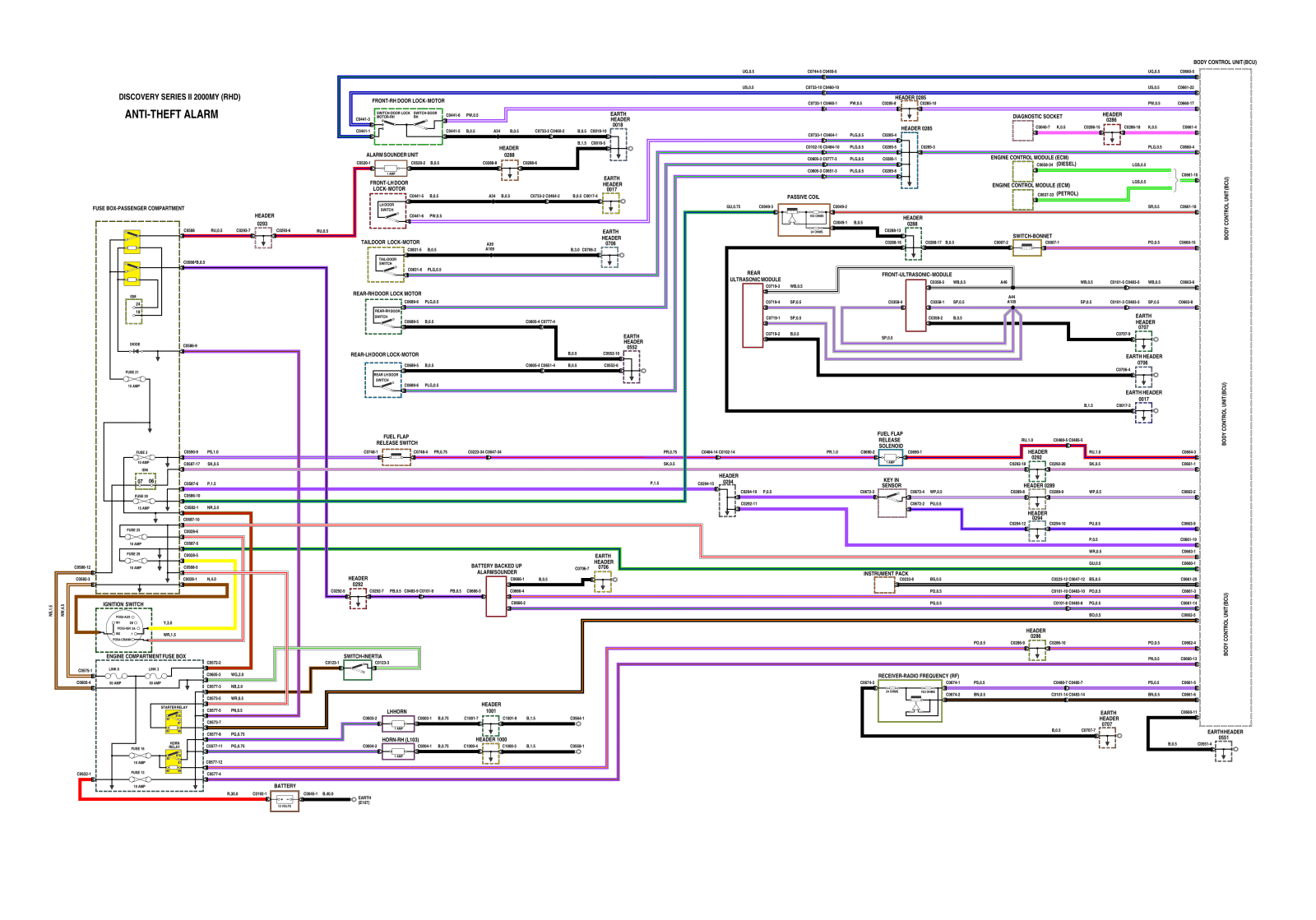This screenshot has width=1316, height=920.
Task: Click the alarm sounder unit symbol
Action: (391, 168)
